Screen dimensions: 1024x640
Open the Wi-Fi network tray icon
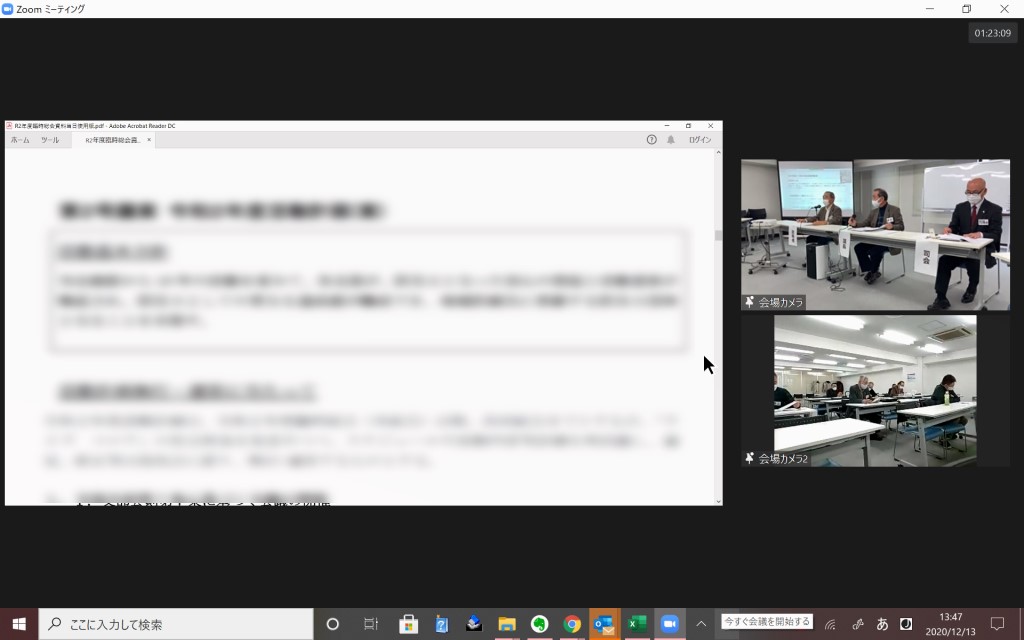pos(830,624)
